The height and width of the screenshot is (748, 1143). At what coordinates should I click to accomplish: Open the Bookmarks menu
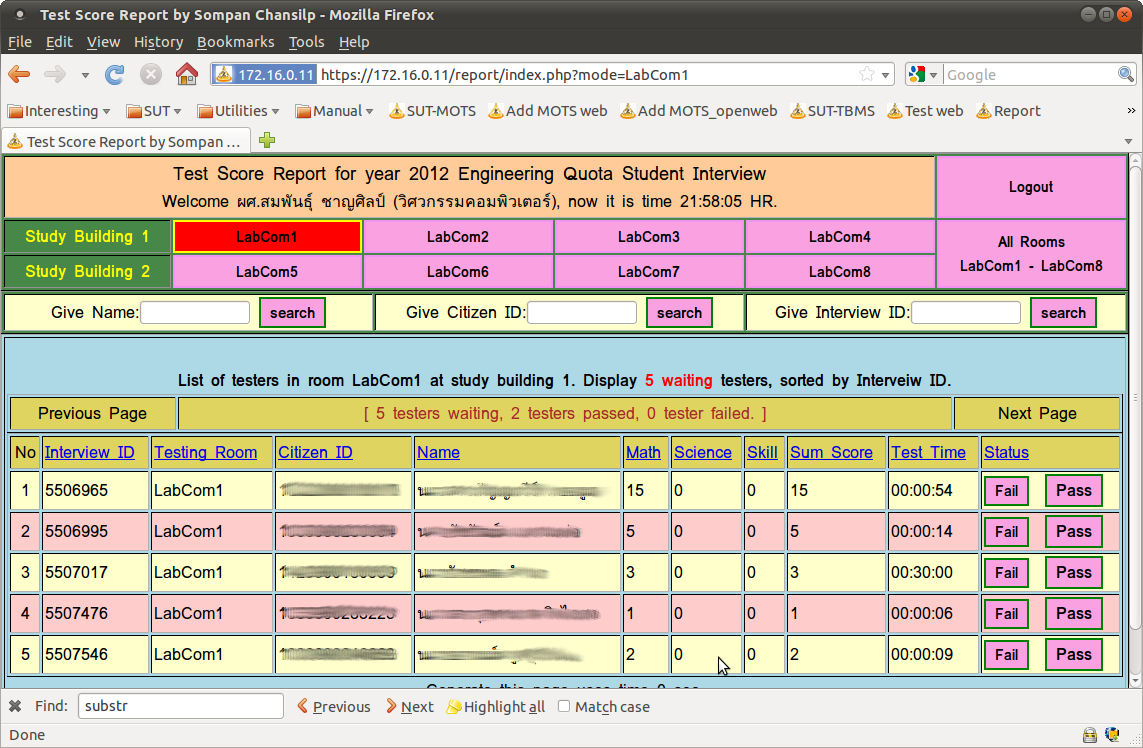(x=235, y=42)
